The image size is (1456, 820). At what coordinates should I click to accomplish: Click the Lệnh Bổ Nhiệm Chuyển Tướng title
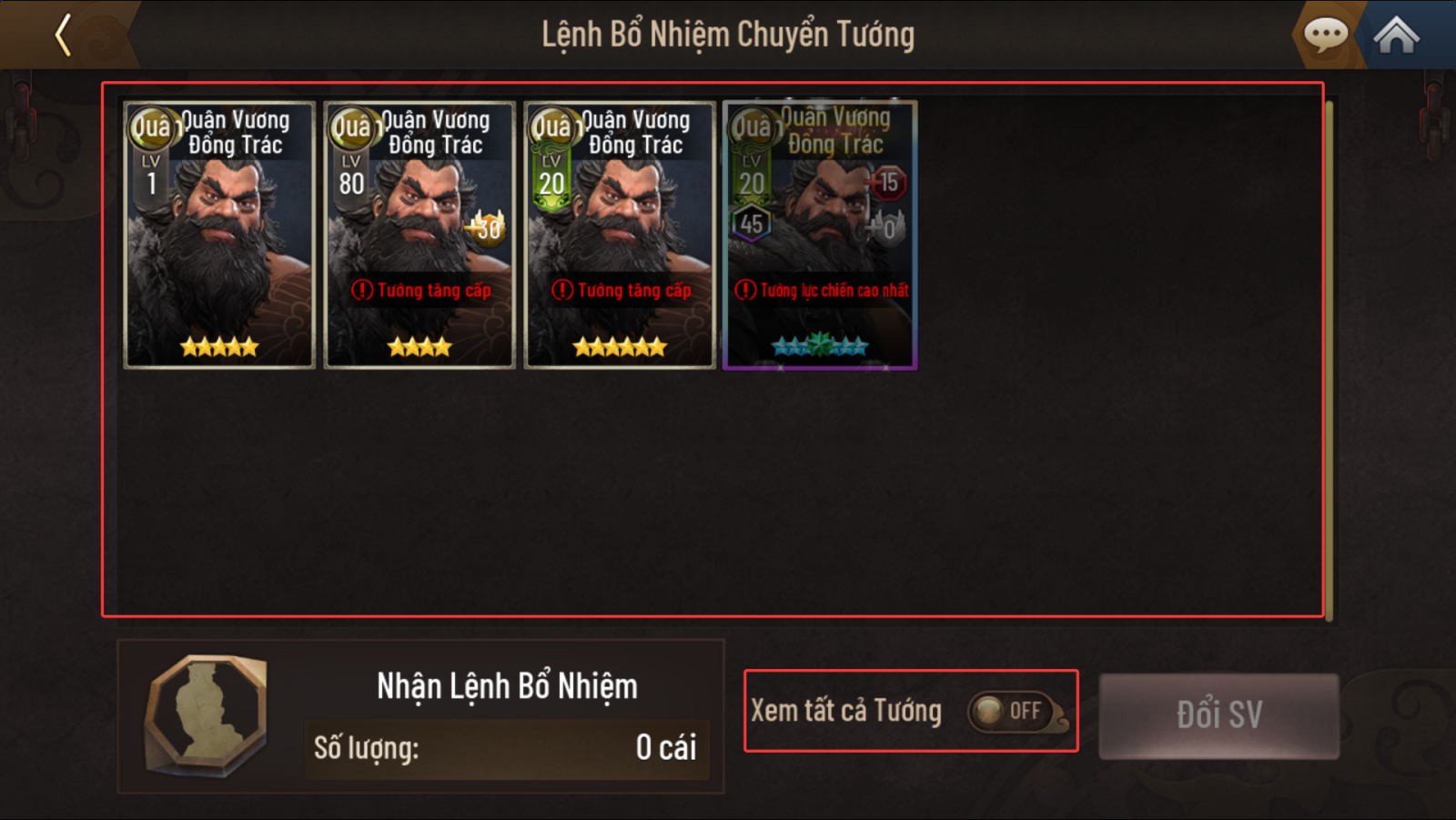tap(728, 35)
